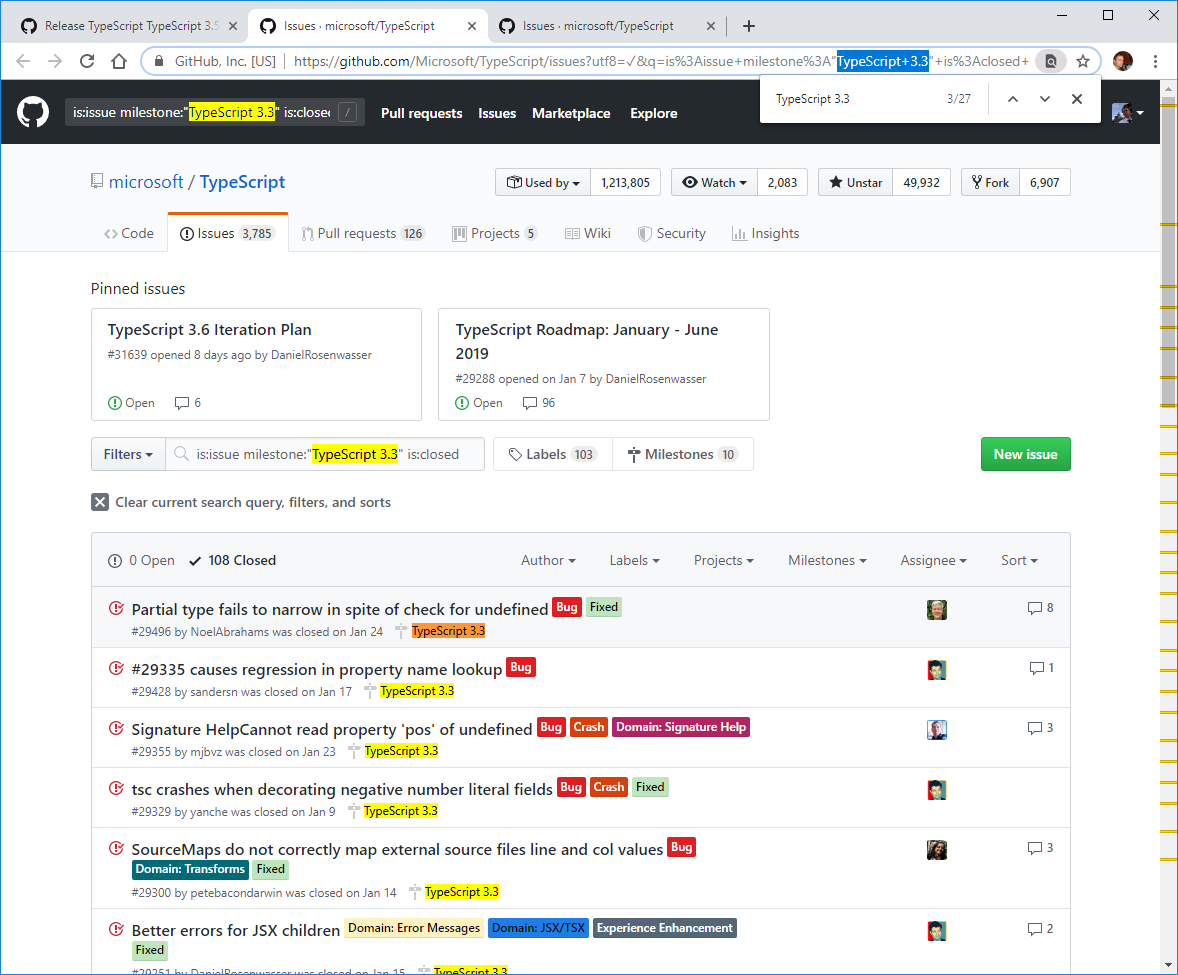Viewport: 1178px width, 975px height.
Task: Click the GitHub Octocat logo
Action: [33, 111]
